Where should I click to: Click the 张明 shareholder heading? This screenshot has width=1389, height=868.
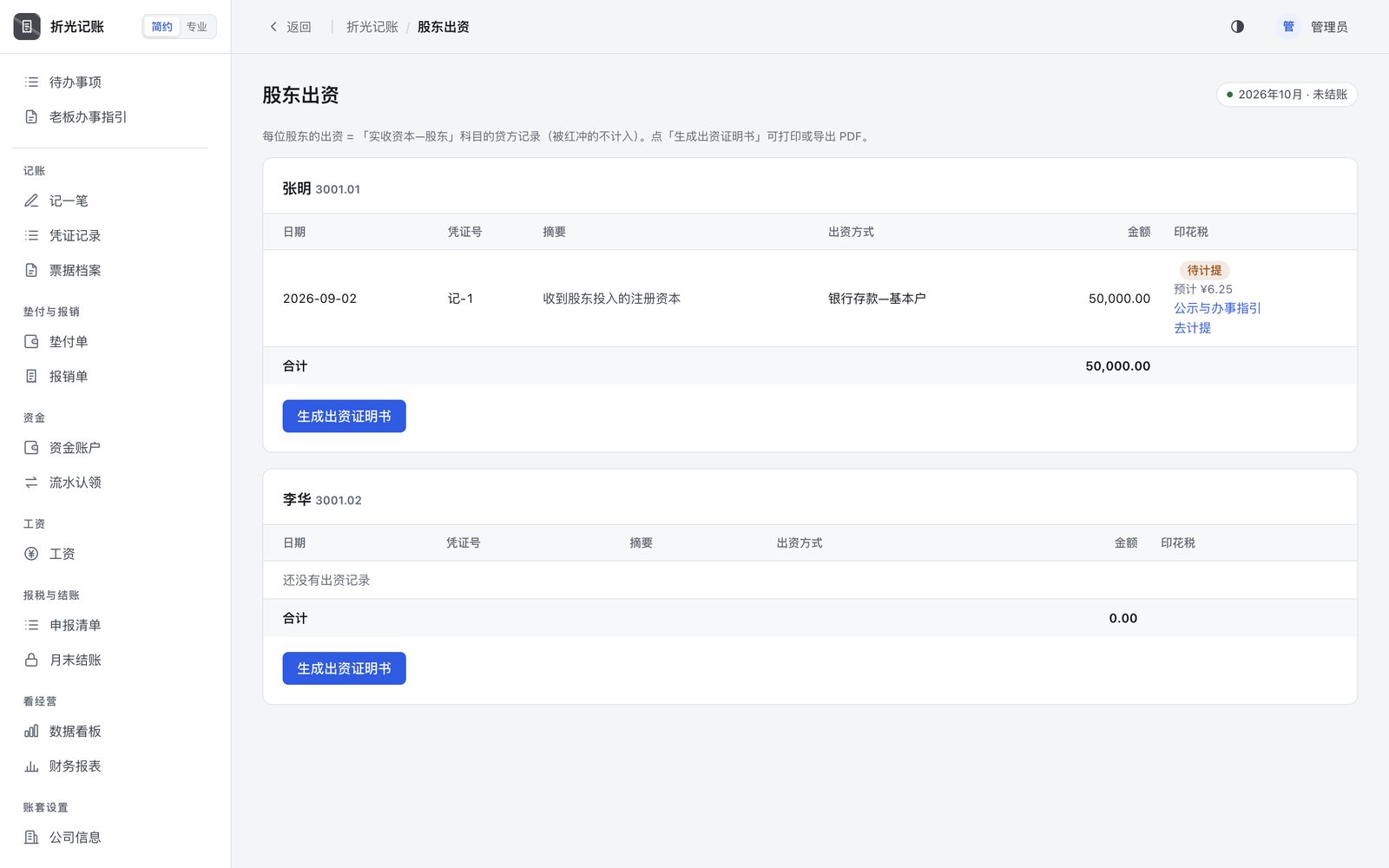296,188
